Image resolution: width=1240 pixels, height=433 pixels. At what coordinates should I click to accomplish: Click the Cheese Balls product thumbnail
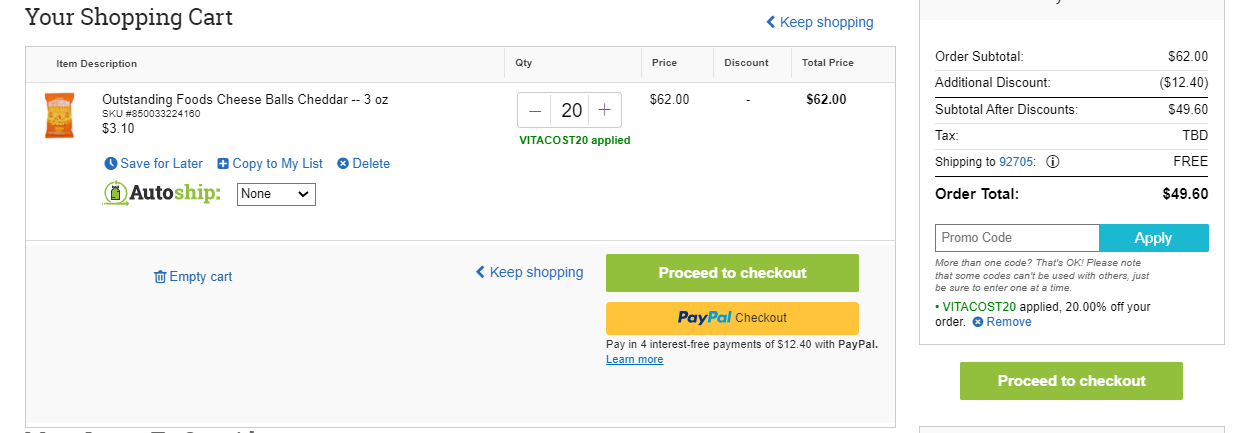pyautogui.click(x=59, y=115)
